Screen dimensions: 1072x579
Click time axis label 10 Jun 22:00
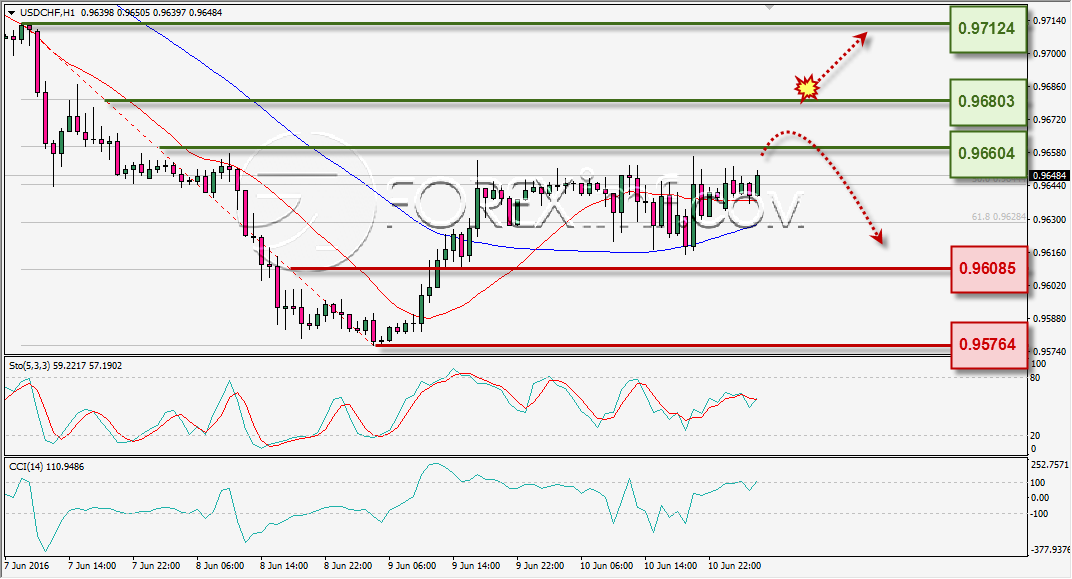click(734, 566)
